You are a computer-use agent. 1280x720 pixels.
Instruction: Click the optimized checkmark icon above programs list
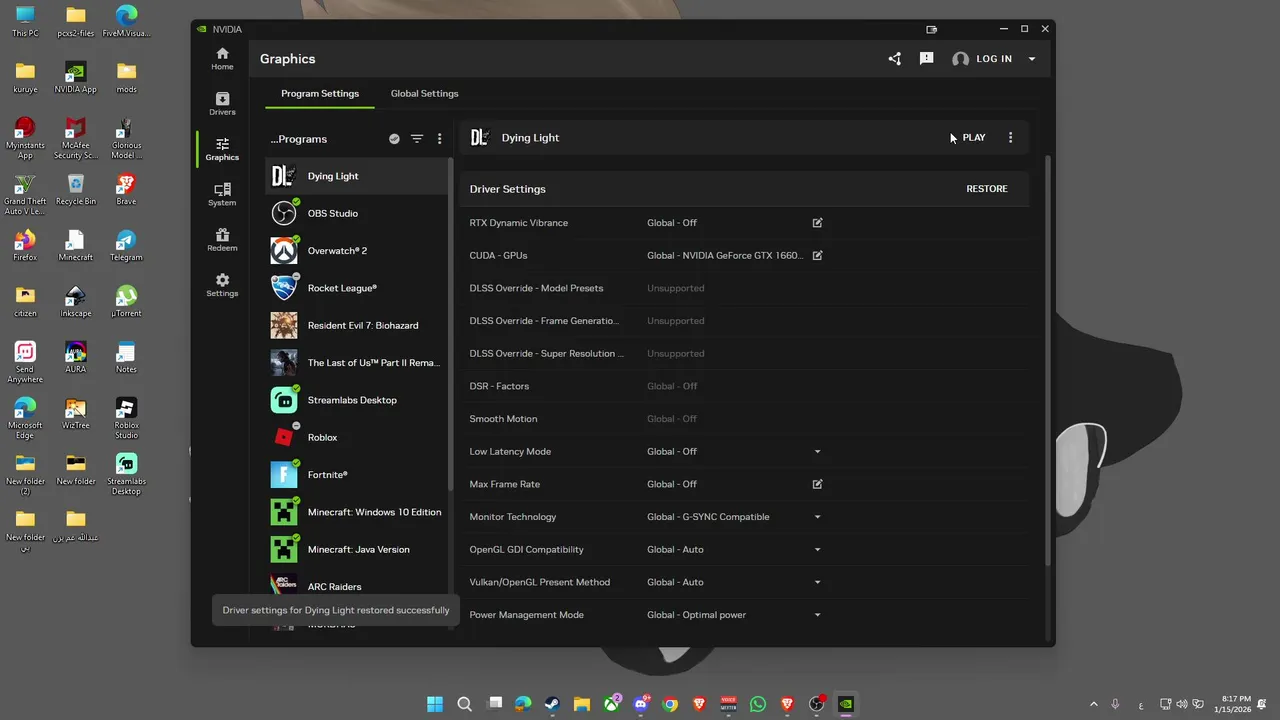coord(394,139)
